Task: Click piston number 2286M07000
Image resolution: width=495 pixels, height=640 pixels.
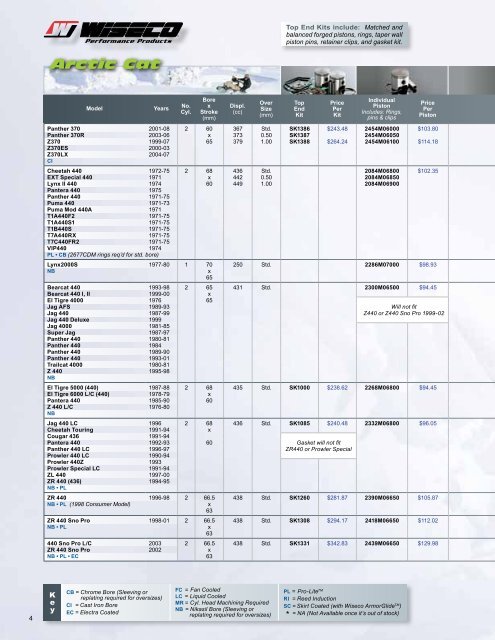Action: [382, 265]
